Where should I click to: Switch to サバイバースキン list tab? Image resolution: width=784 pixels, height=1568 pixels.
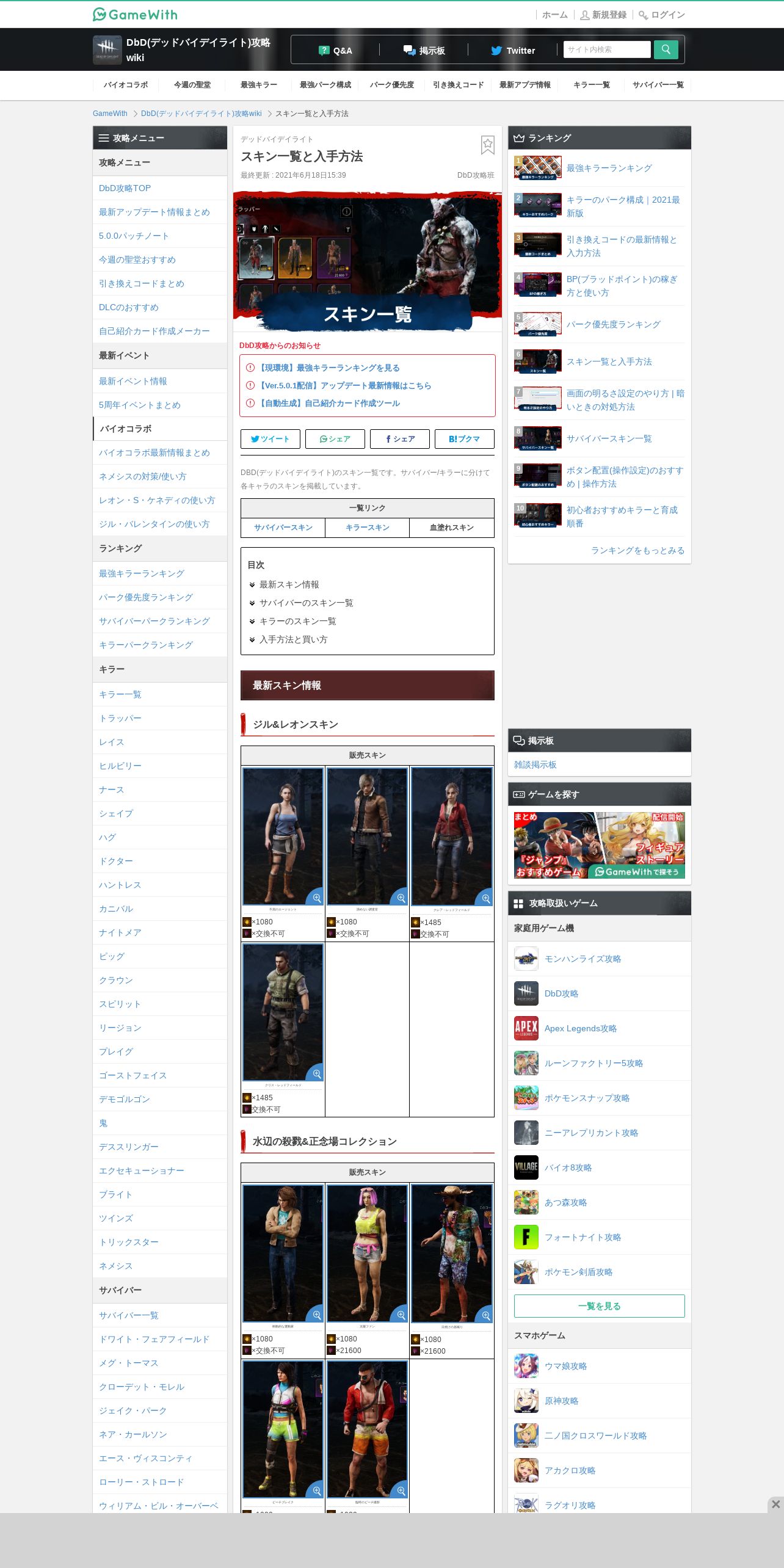pos(283,528)
